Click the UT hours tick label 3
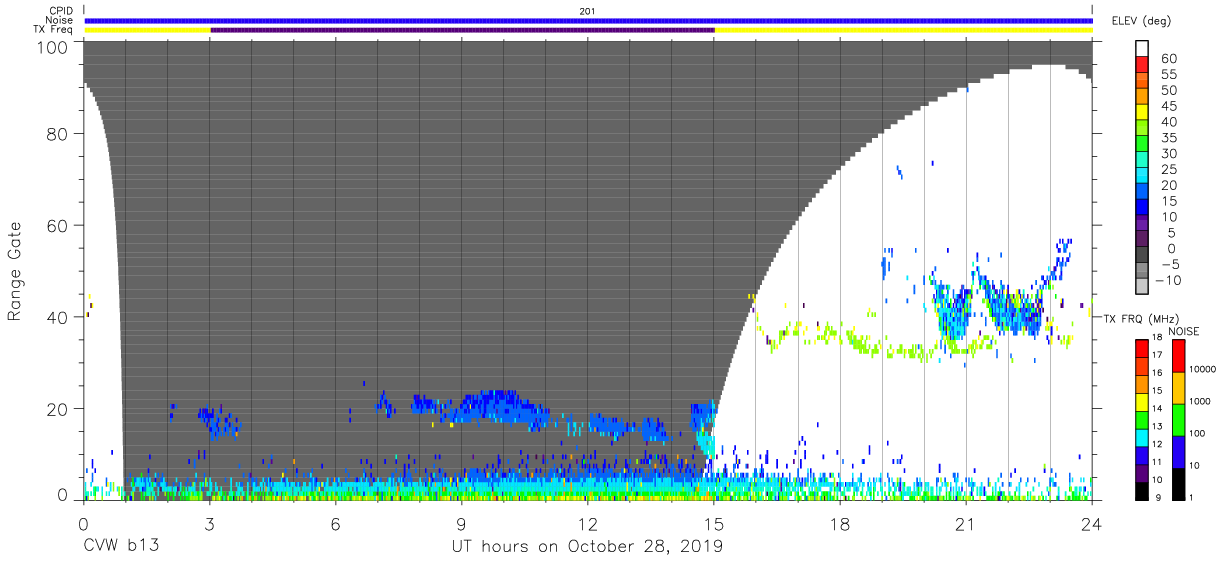1228x567 pixels. tap(209, 524)
